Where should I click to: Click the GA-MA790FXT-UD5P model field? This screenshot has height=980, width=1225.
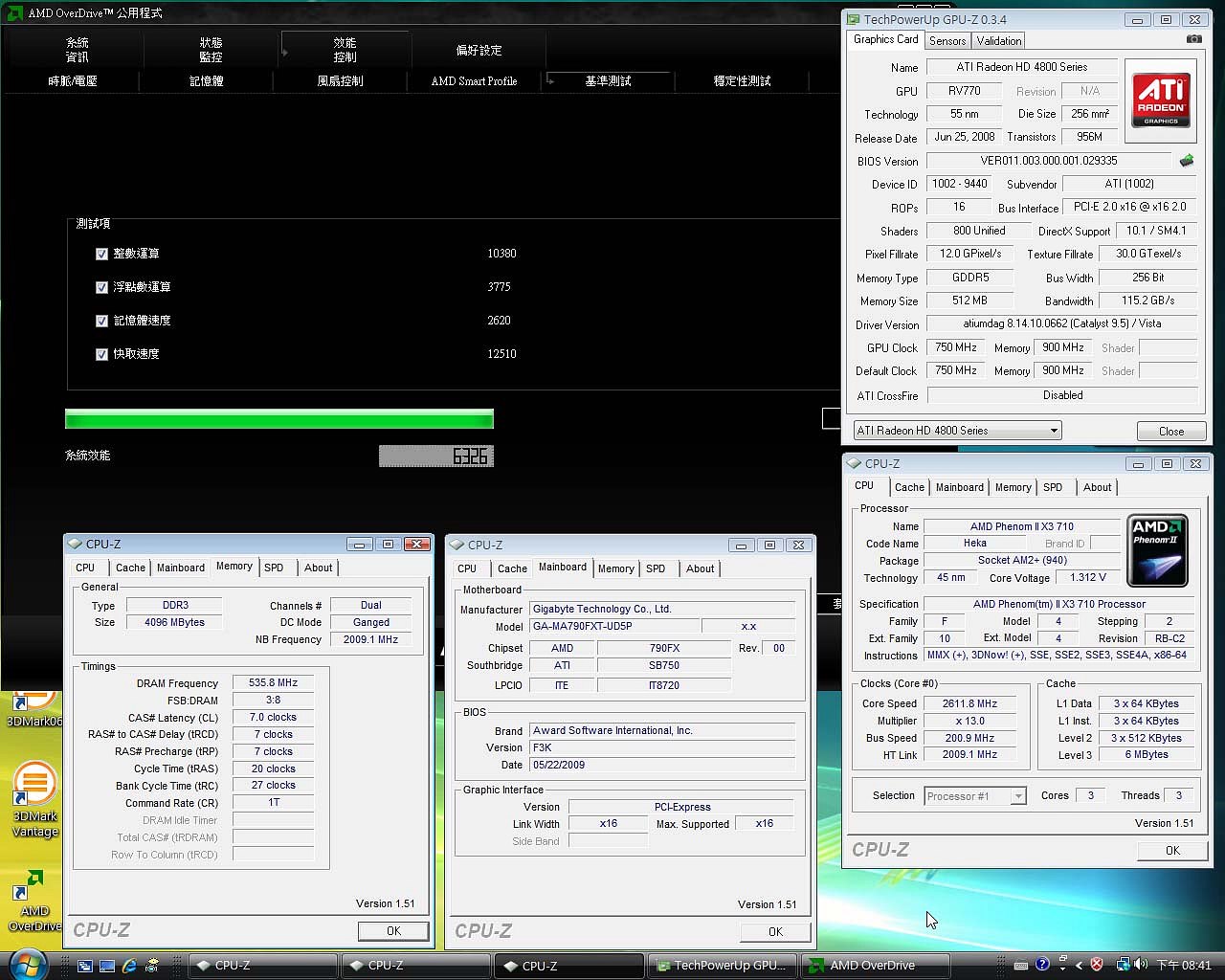[614, 626]
